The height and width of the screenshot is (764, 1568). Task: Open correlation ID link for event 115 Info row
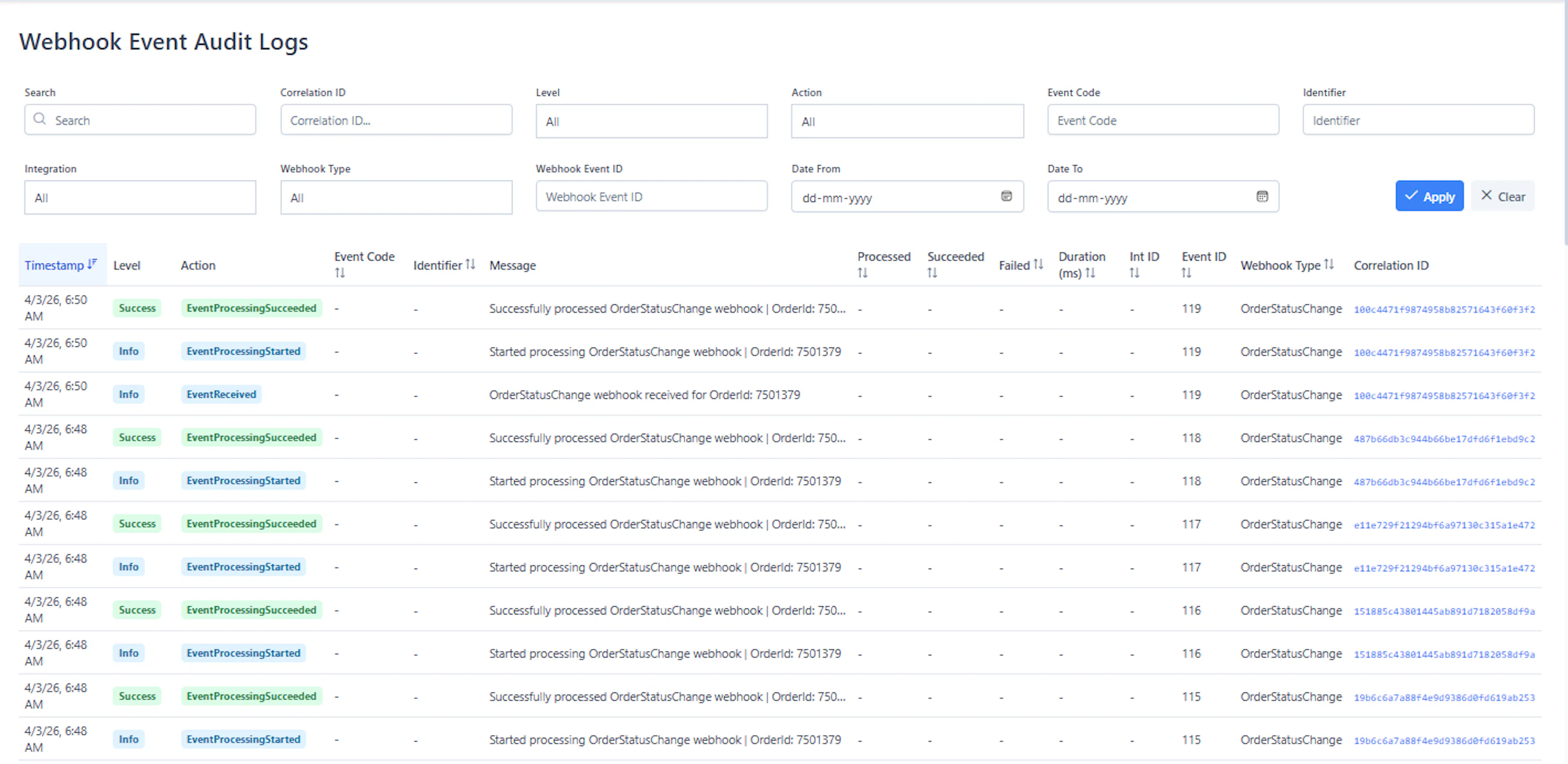click(x=1444, y=741)
